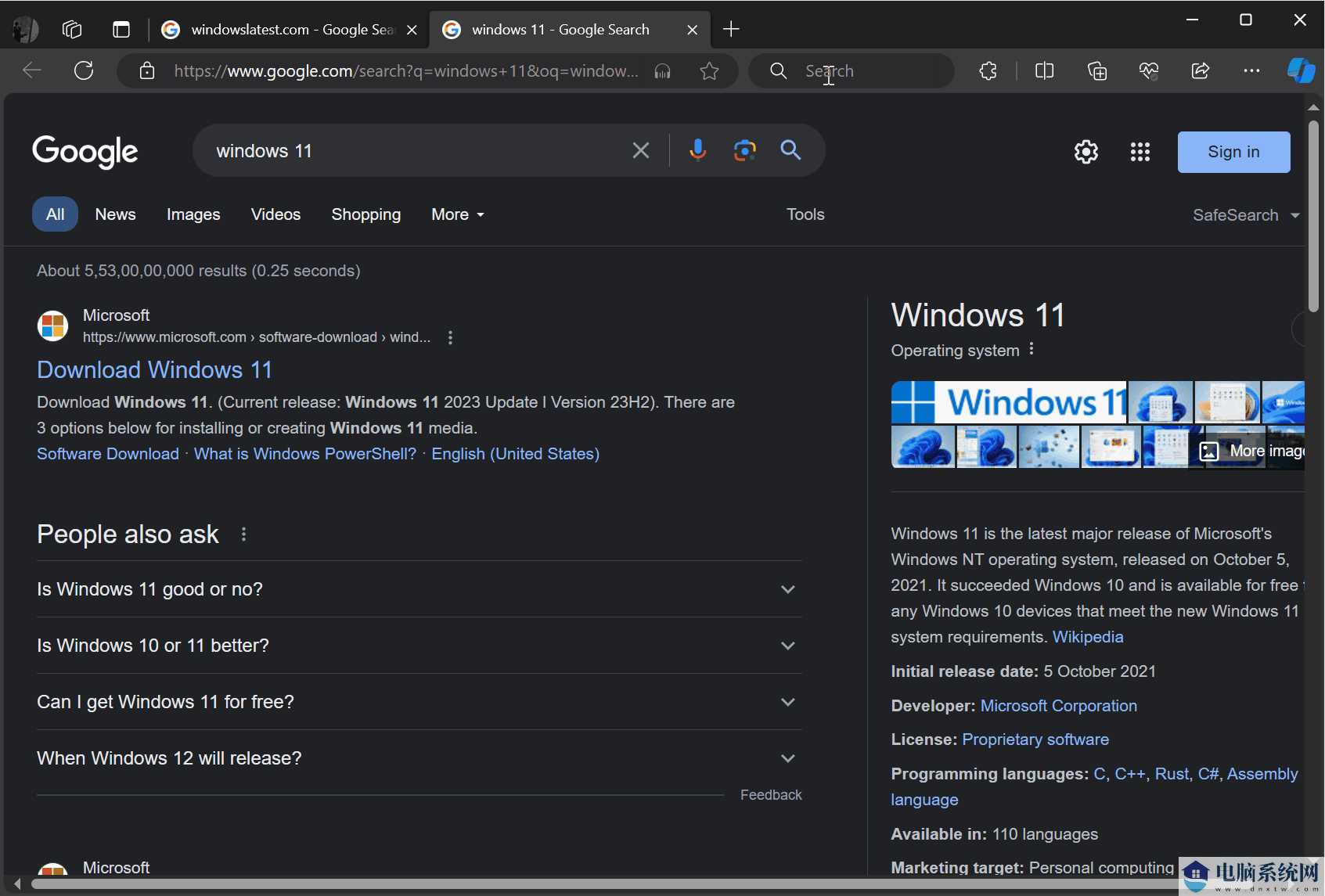Screen dimensions: 1325x896
Task: Clear the Google search query
Action: 641,150
